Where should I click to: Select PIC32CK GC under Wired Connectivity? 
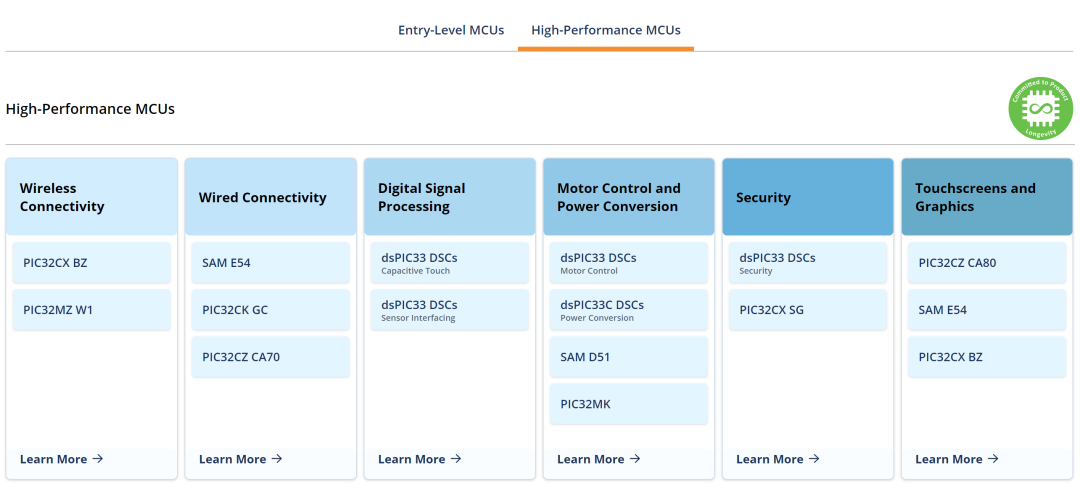(270, 310)
